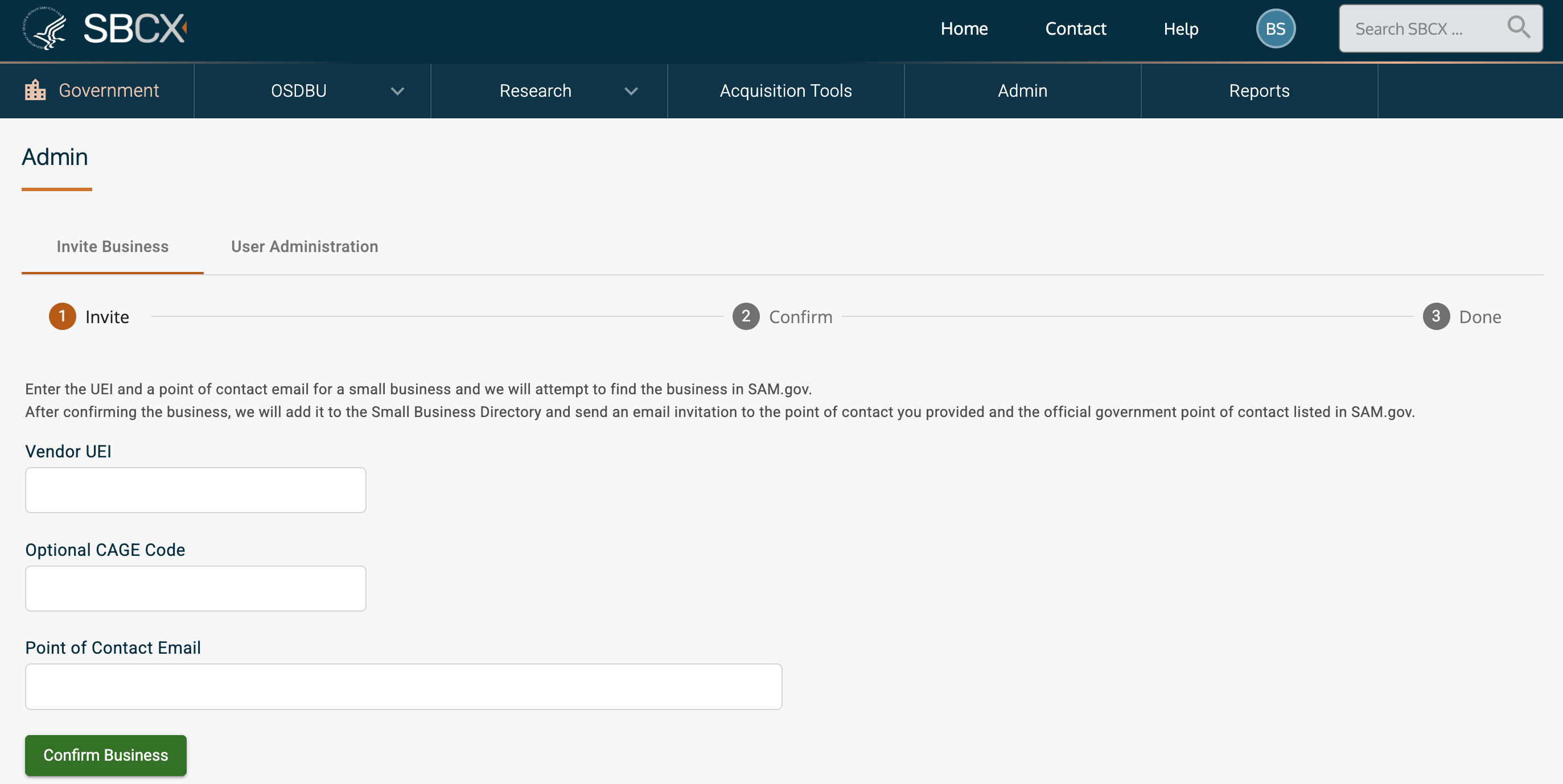The width and height of the screenshot is (1563, 784).
Task: Switch to the User Administration tab
Action: point(304,246)
